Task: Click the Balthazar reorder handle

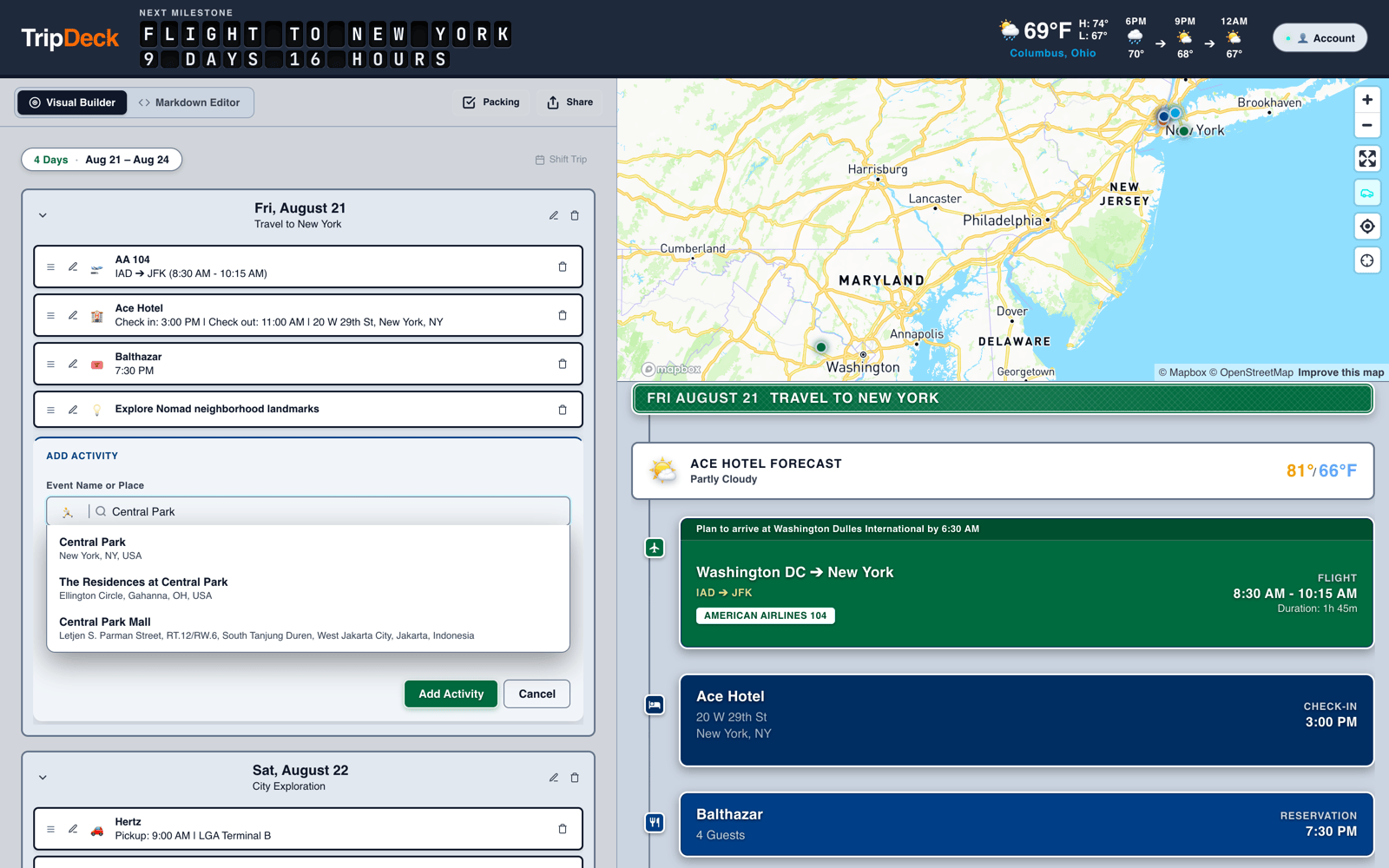Action: [x=50, y=364]
